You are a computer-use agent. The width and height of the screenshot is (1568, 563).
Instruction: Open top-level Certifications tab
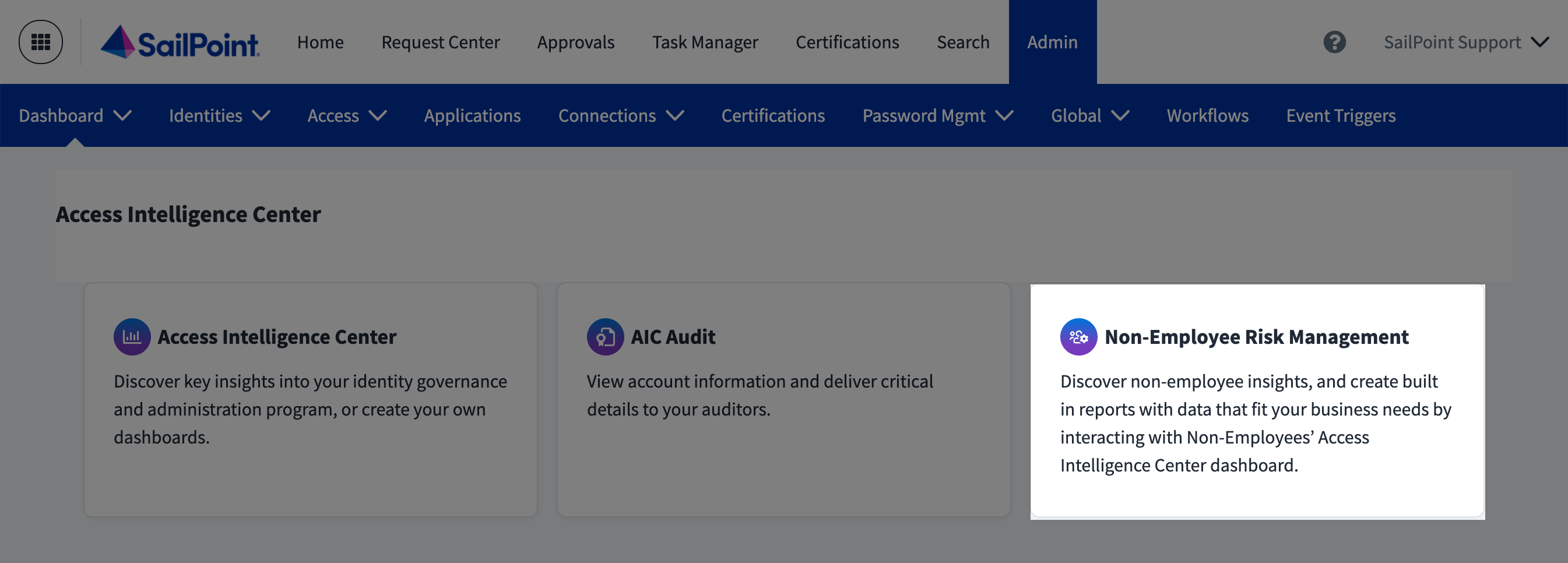click(848, 42)
